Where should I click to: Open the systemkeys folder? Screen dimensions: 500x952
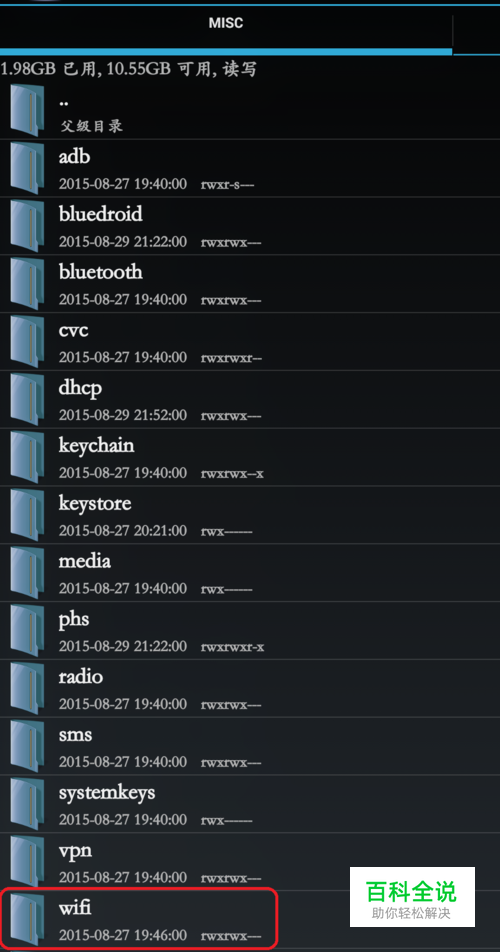point(250,804)
